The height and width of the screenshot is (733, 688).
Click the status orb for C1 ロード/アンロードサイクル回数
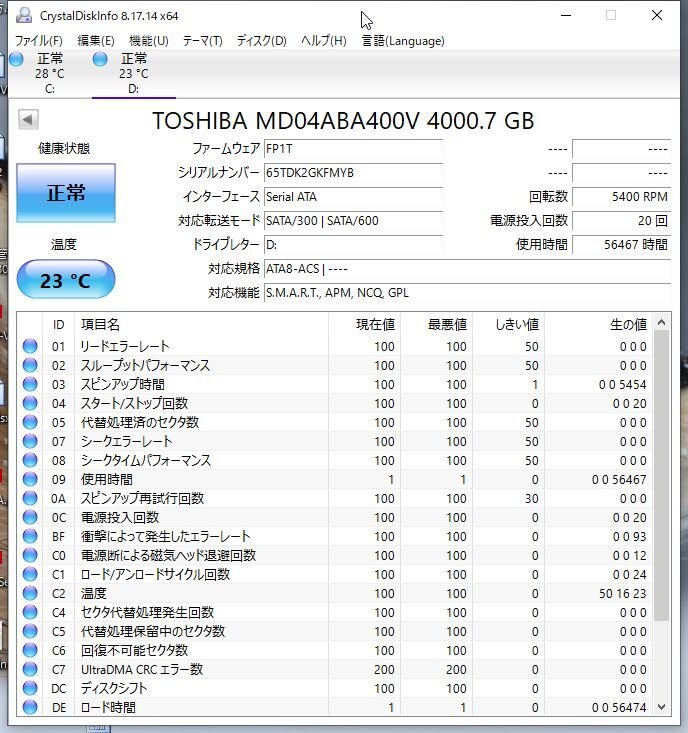30,574
